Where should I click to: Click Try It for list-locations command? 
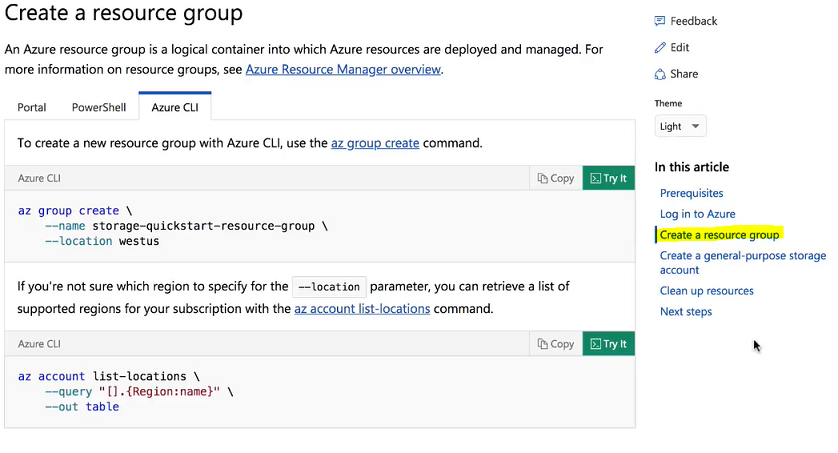point(609,344)
